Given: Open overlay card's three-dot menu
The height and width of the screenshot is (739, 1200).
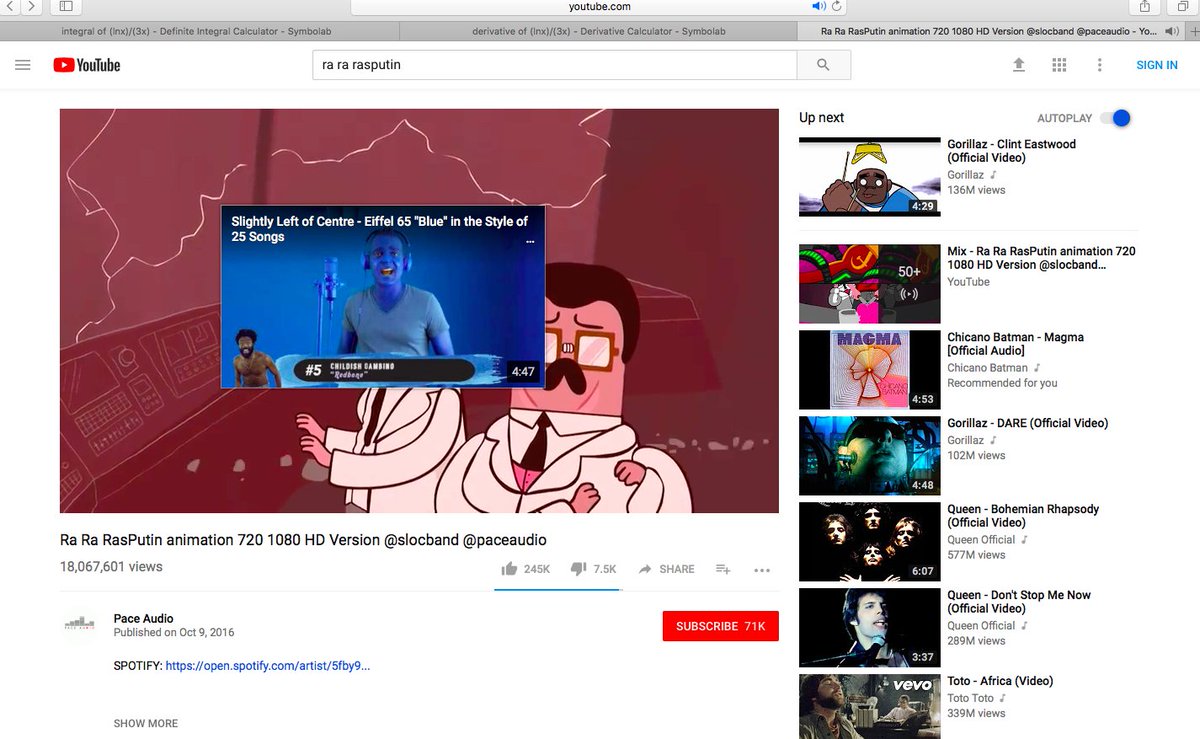Looking at the screenshot, I should point(530,242).
